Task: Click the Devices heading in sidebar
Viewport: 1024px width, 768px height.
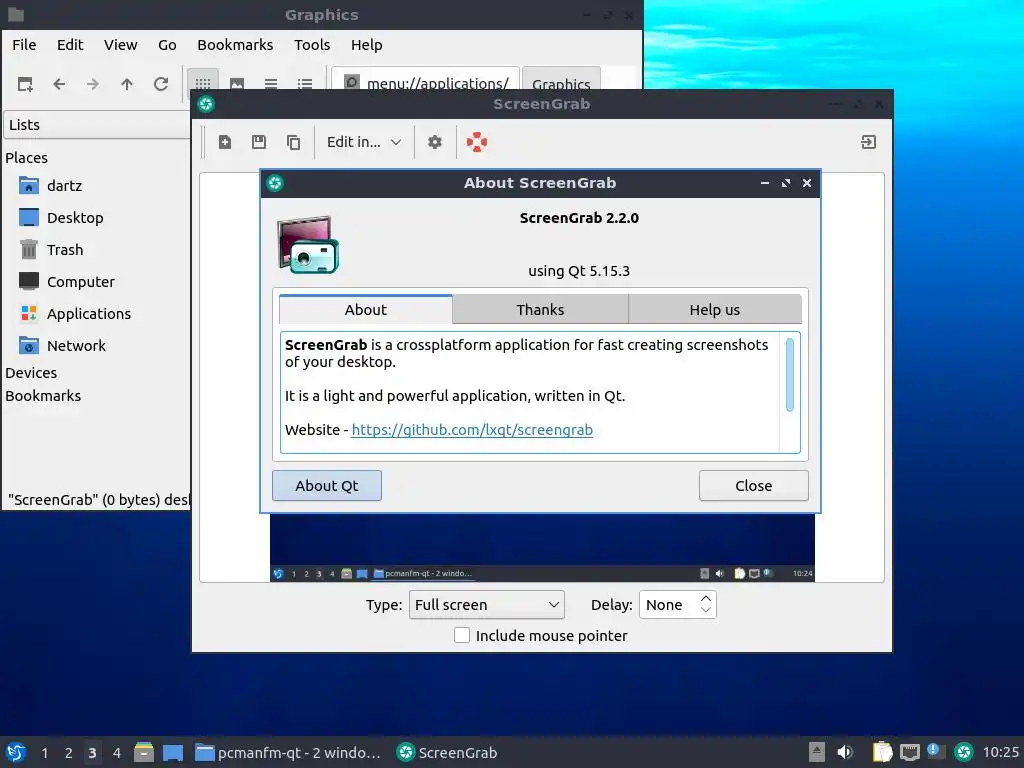Action: pos(31,373)
